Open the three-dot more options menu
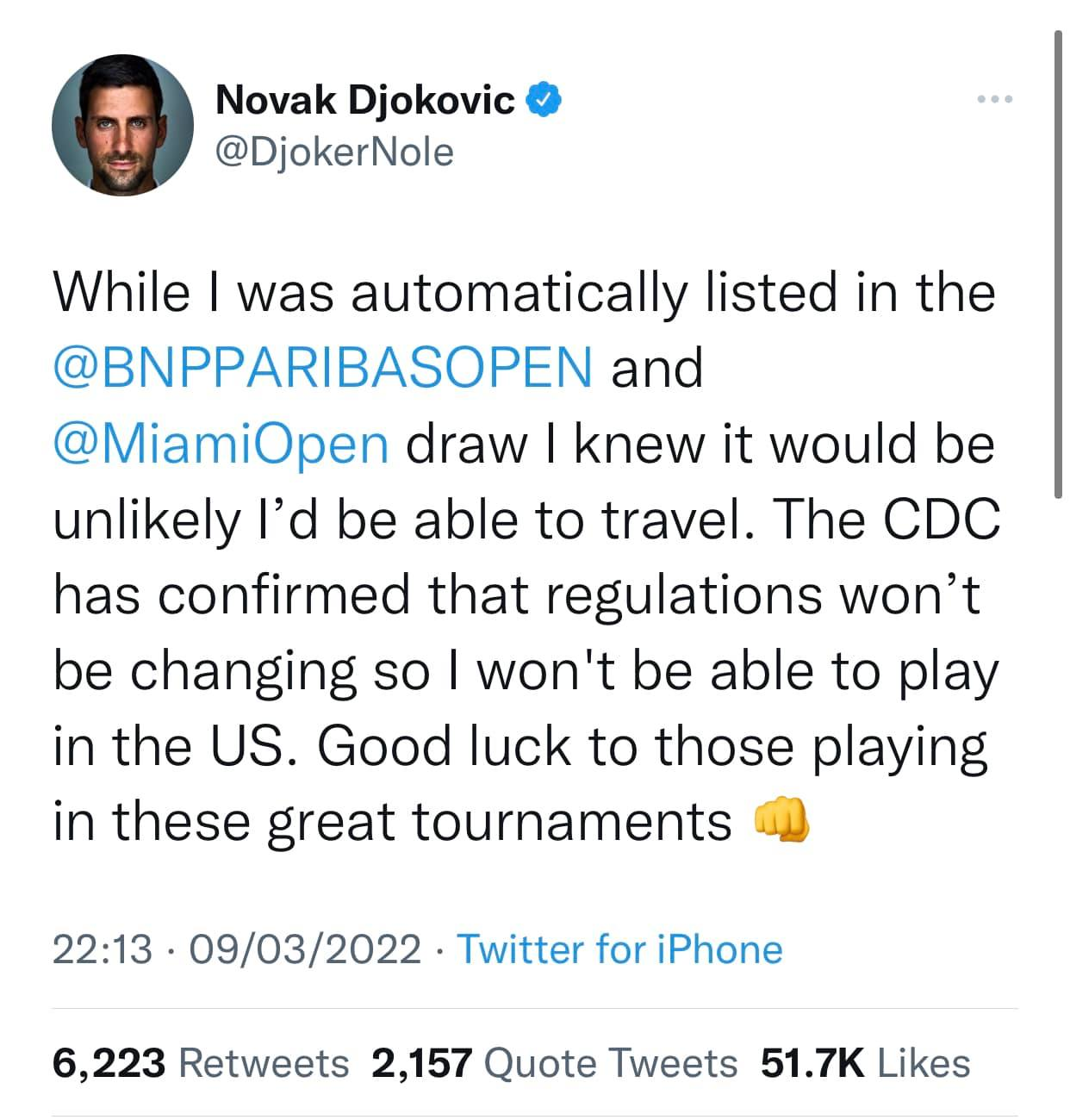The height and width of the screenshot is (1120, 1070). tap(996, 100)
